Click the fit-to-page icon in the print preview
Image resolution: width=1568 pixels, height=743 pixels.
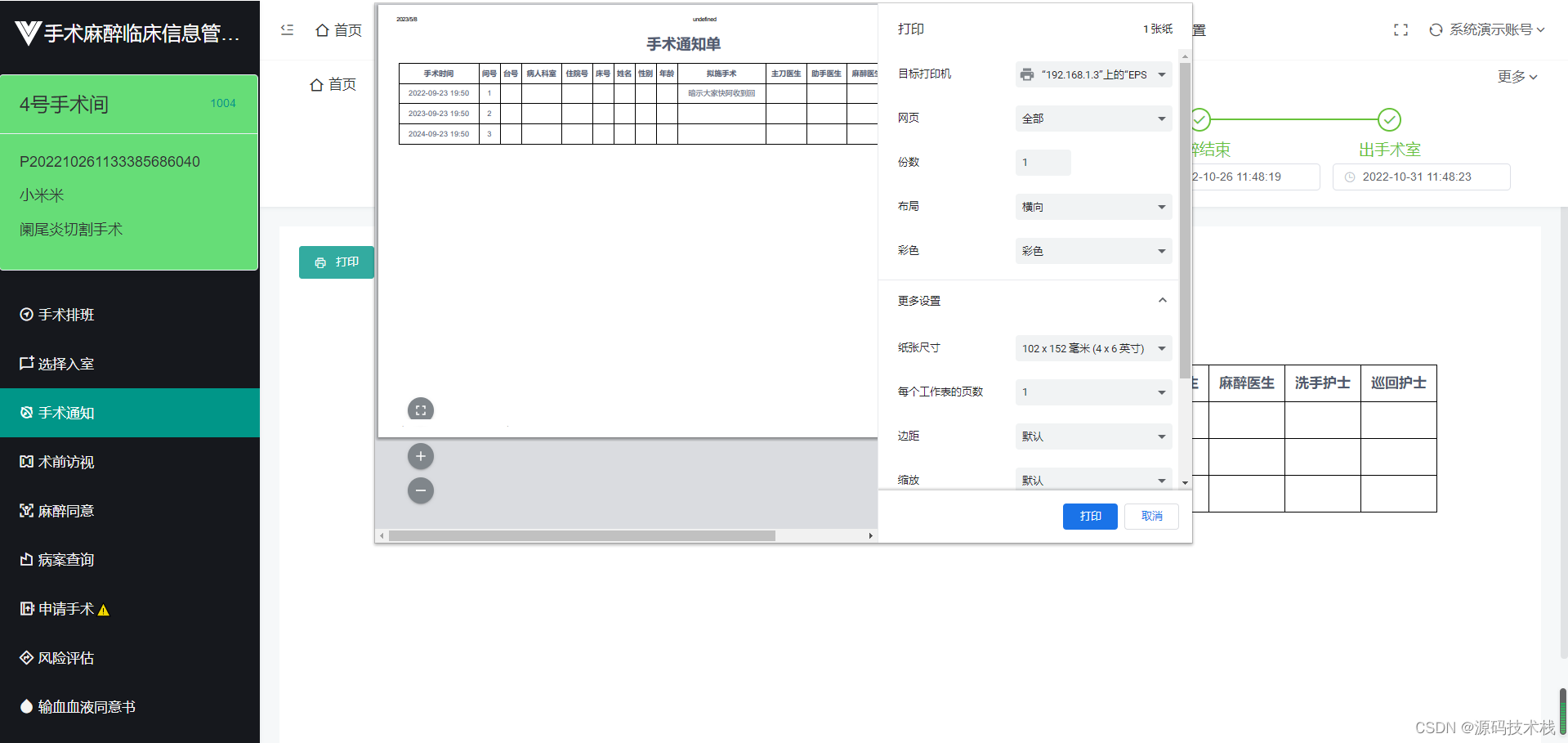[421, 410]
